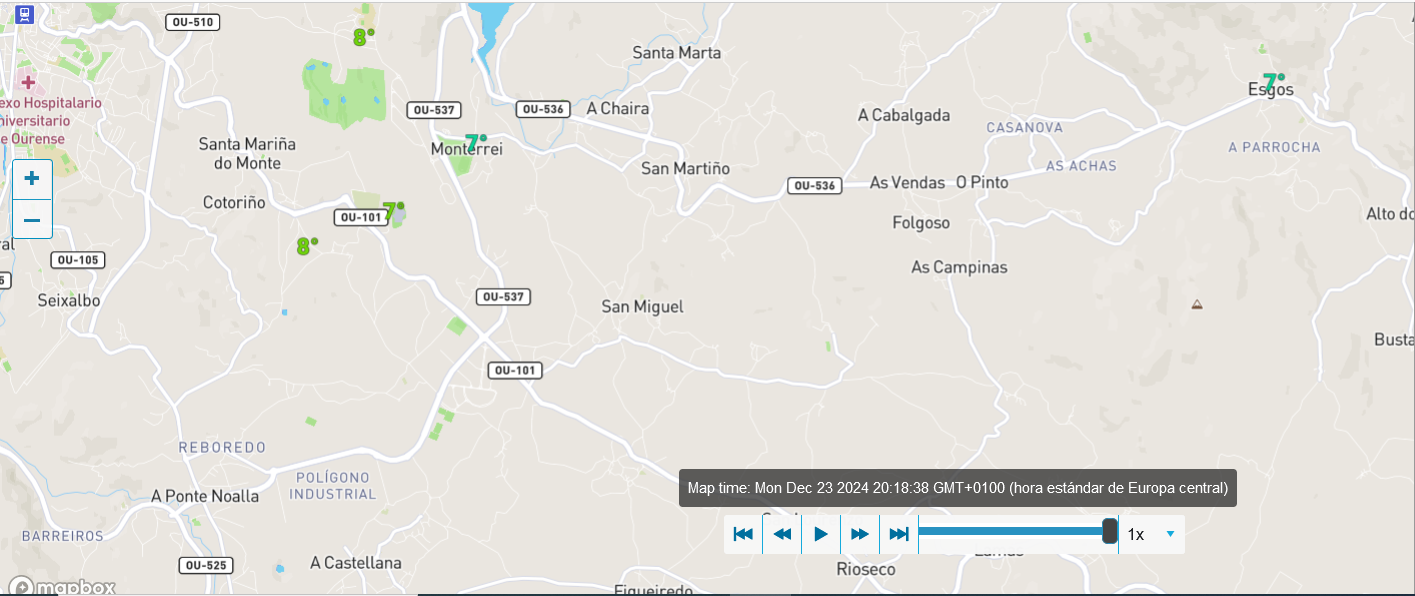Skip to start of timeline
Viewport: 1415px width, 596px height.
click(743, 534)
